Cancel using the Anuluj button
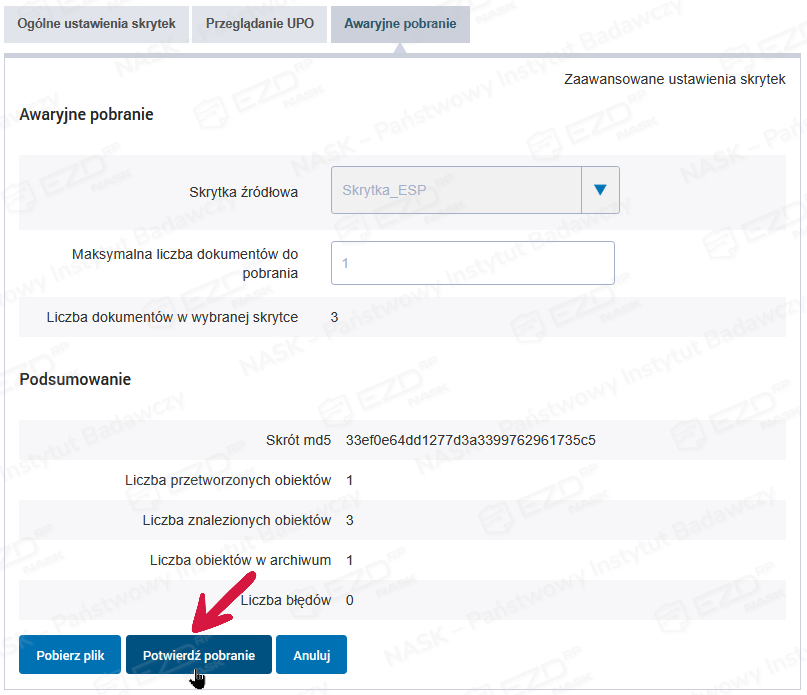807x695 pixels. click(311, 656)
